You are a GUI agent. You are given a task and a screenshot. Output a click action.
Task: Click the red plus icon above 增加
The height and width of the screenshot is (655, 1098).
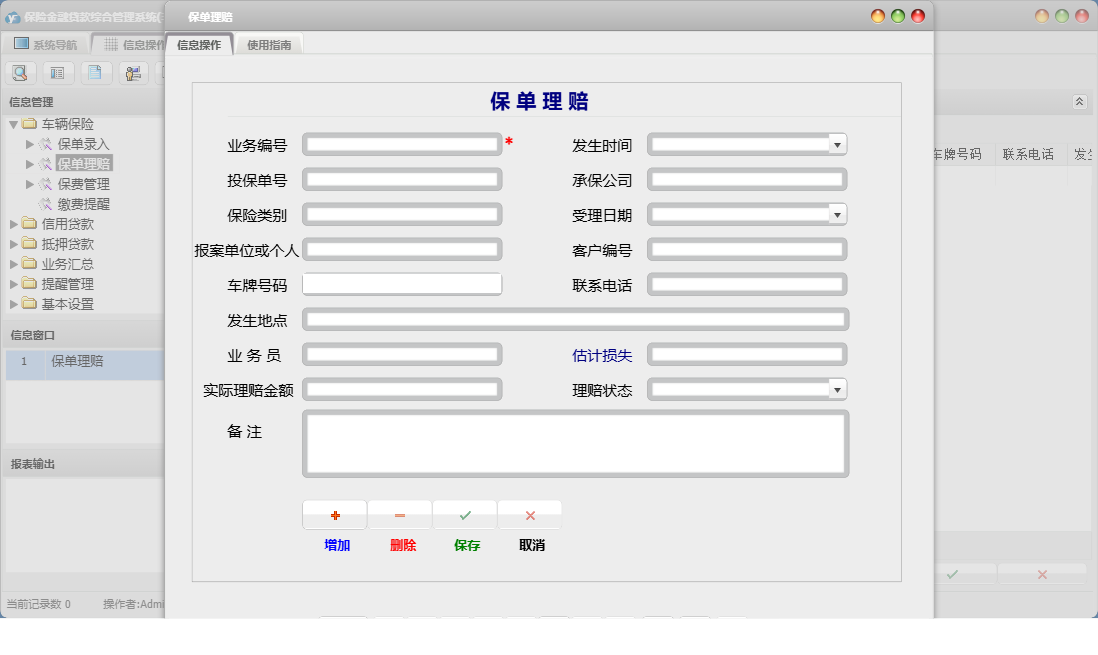[x=334, y=514]
